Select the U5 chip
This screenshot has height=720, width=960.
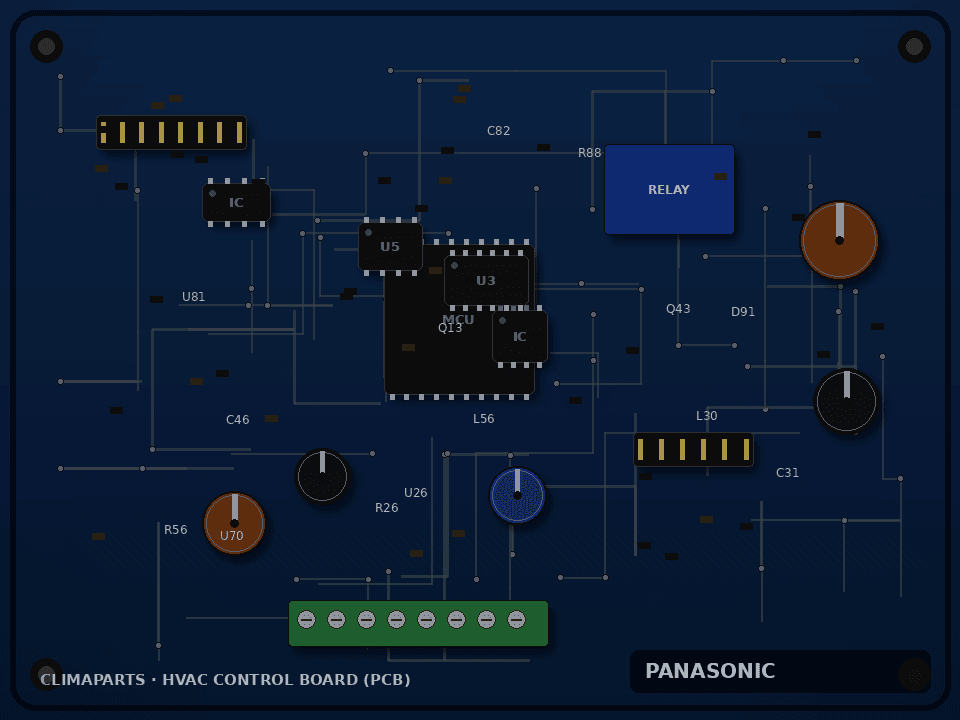[x=391, y=246]
